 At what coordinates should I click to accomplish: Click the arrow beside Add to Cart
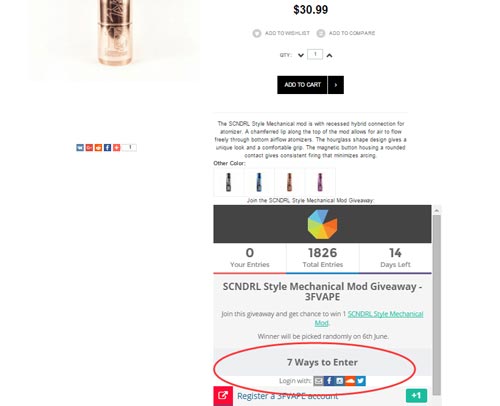(336, 85)
